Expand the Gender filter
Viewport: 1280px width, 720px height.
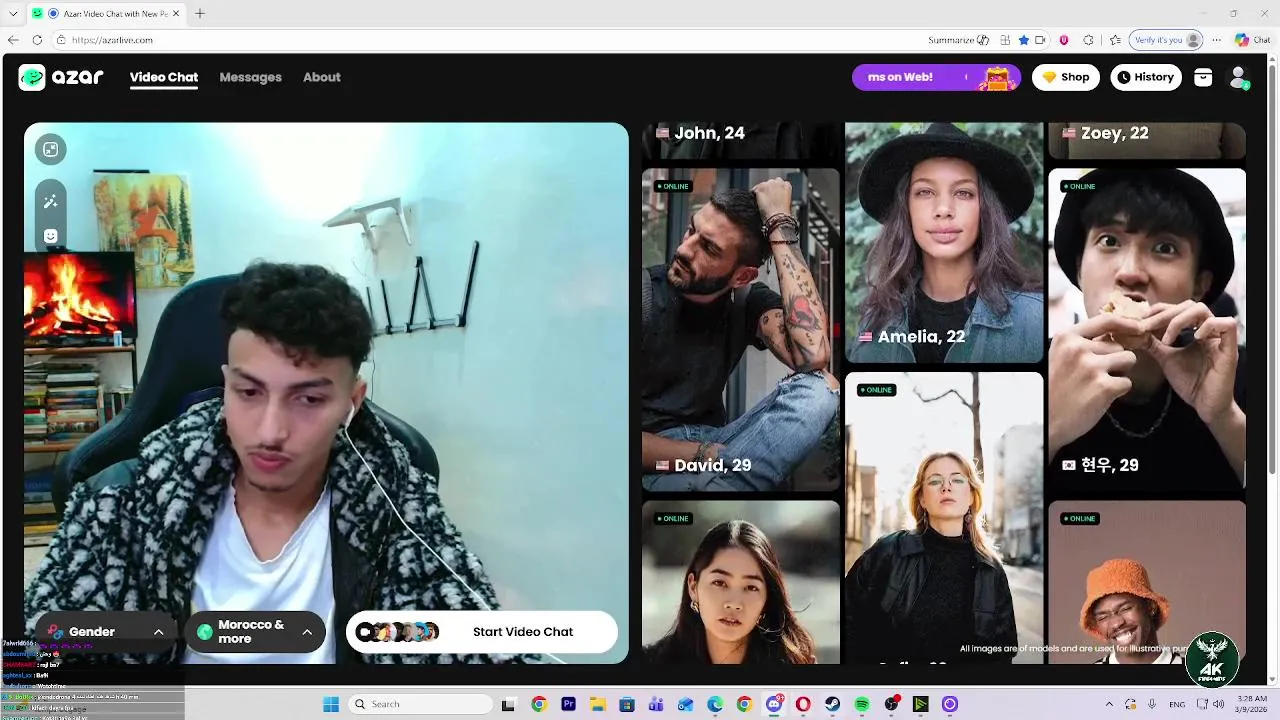(105, 632)
